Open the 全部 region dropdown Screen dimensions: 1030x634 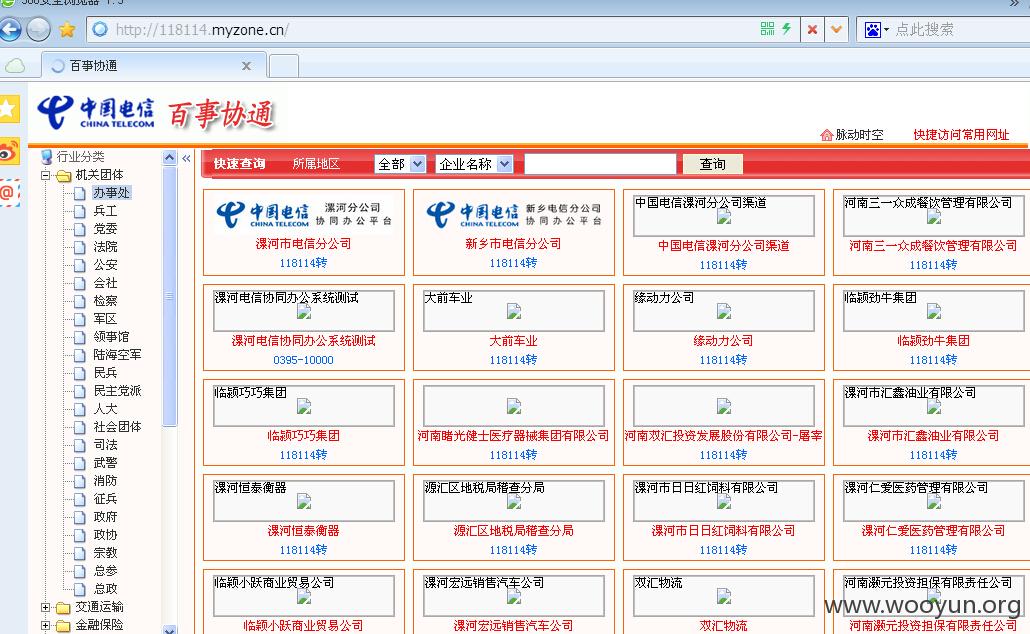pos(400,164)
